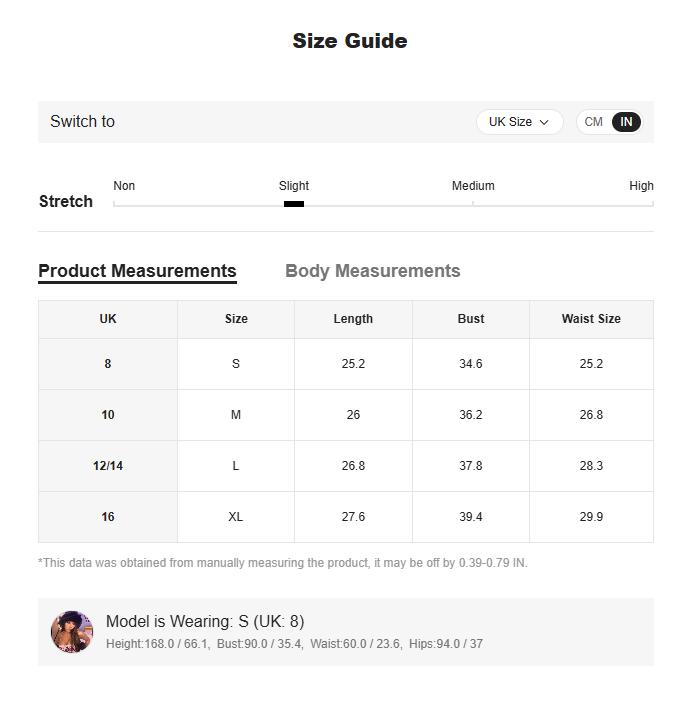Click the Bust column header
The width and height of the screenshot is (688, 702).
(471, 319)
